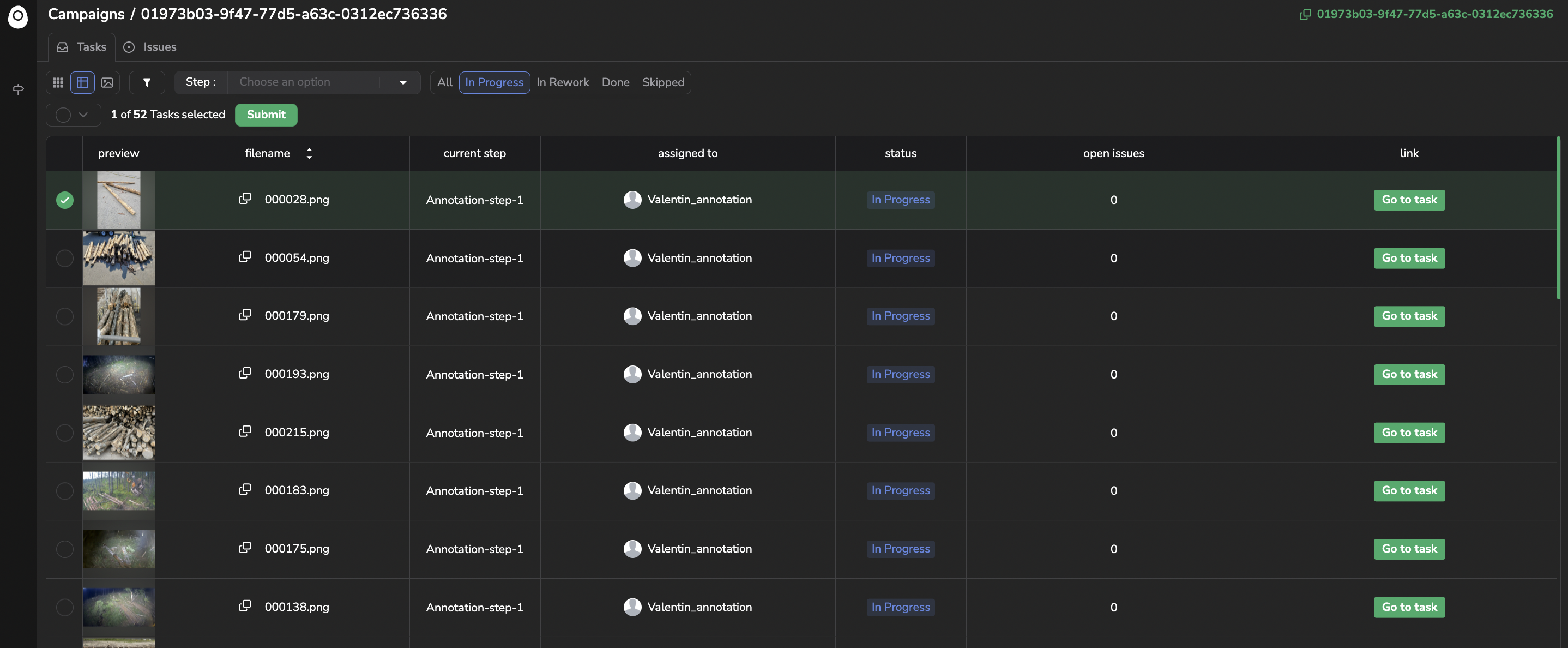
Task: Go to task for 000028.png
Action: click(1409, 200)
